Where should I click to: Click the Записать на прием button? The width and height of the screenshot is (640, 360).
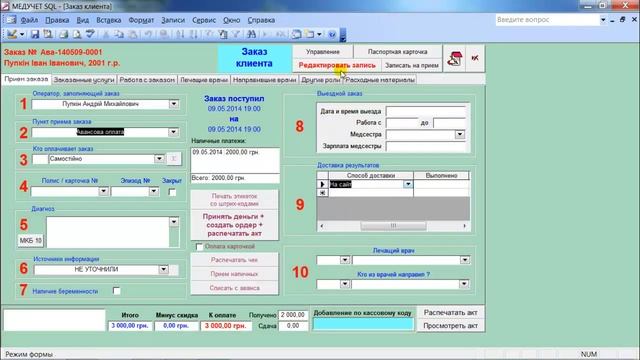[x=412, y=65]
